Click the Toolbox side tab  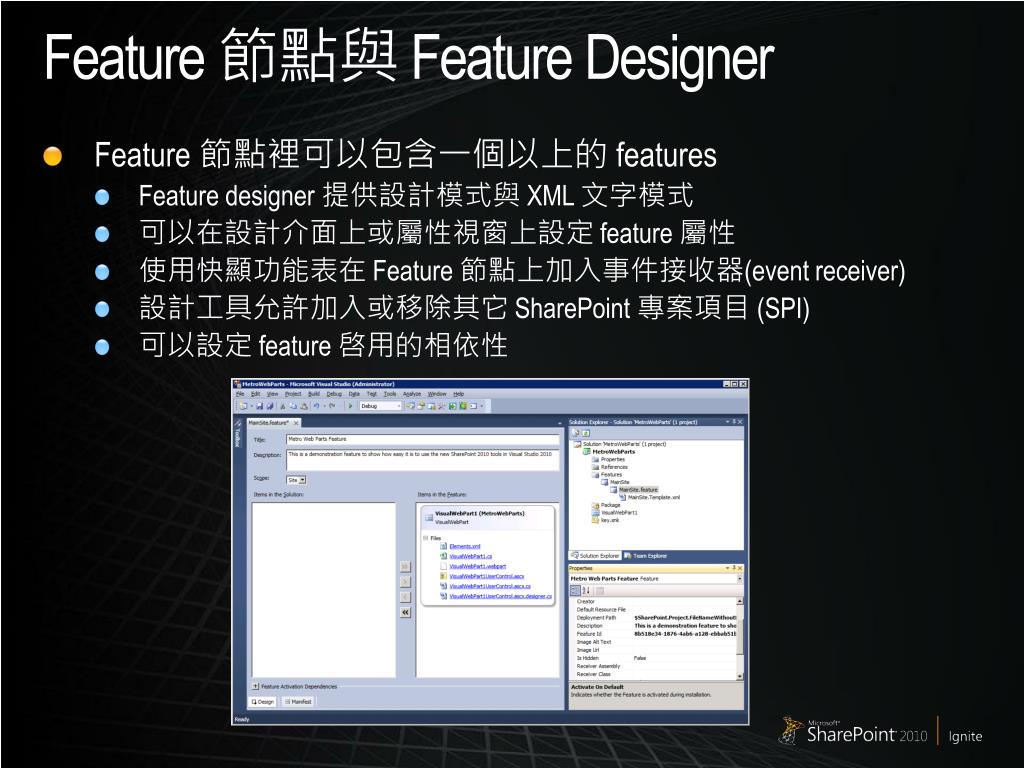pos(238,434)
